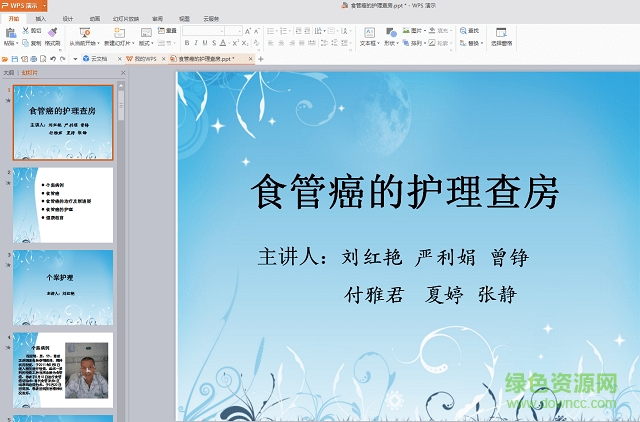Switch to the 设计 (Design) ribbon tab
640x422 pixels.
[68, 19]
